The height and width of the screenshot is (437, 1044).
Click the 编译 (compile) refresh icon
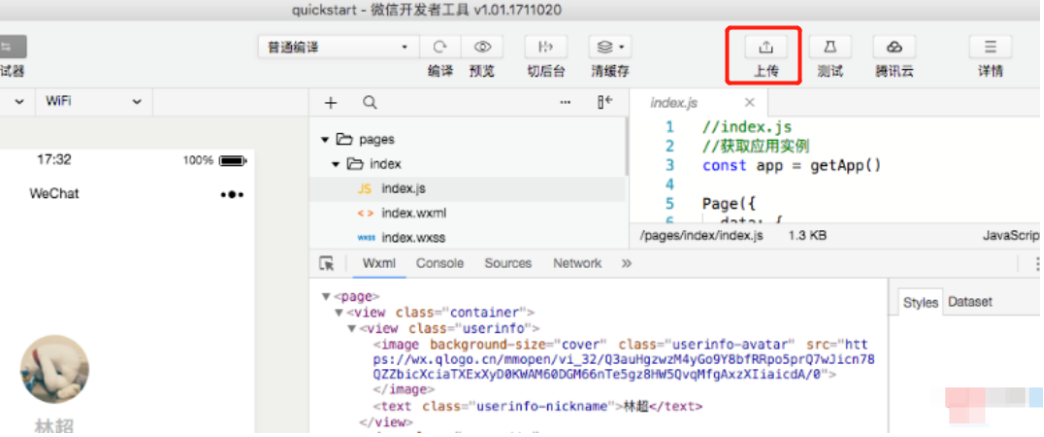[439, 47]
